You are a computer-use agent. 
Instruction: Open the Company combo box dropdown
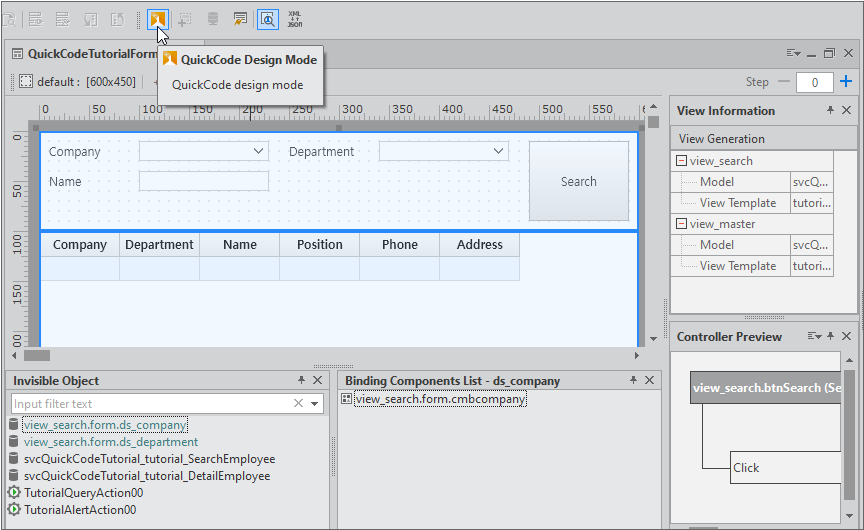(x=259, y=151)
